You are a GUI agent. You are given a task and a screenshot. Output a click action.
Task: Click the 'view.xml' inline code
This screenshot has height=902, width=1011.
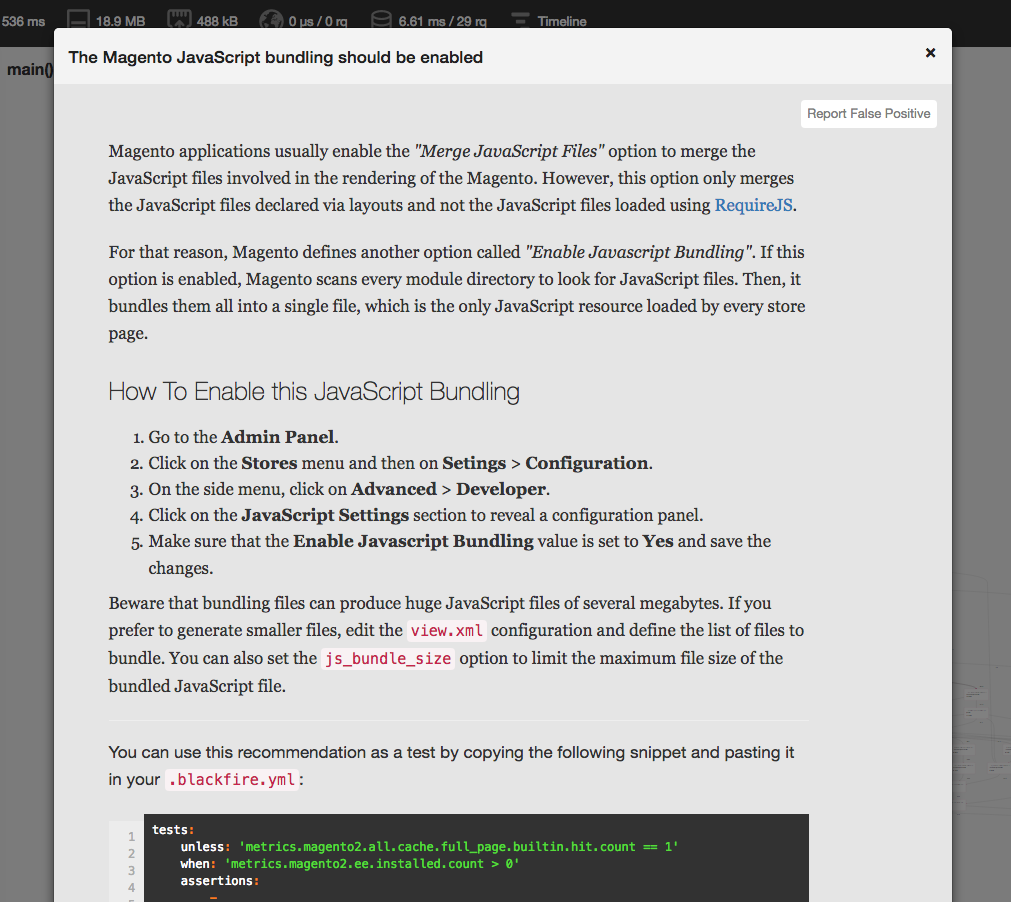[x=447, y=630]
